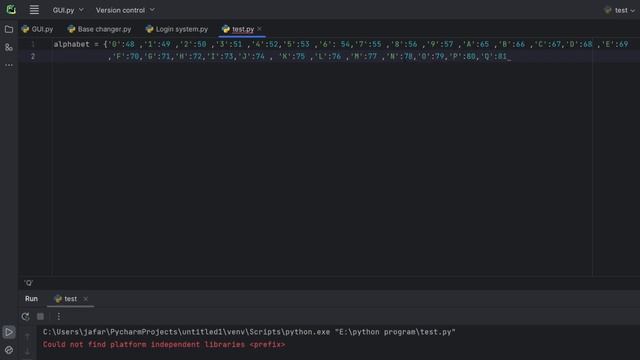Open more run options menu

coord(59,316)
